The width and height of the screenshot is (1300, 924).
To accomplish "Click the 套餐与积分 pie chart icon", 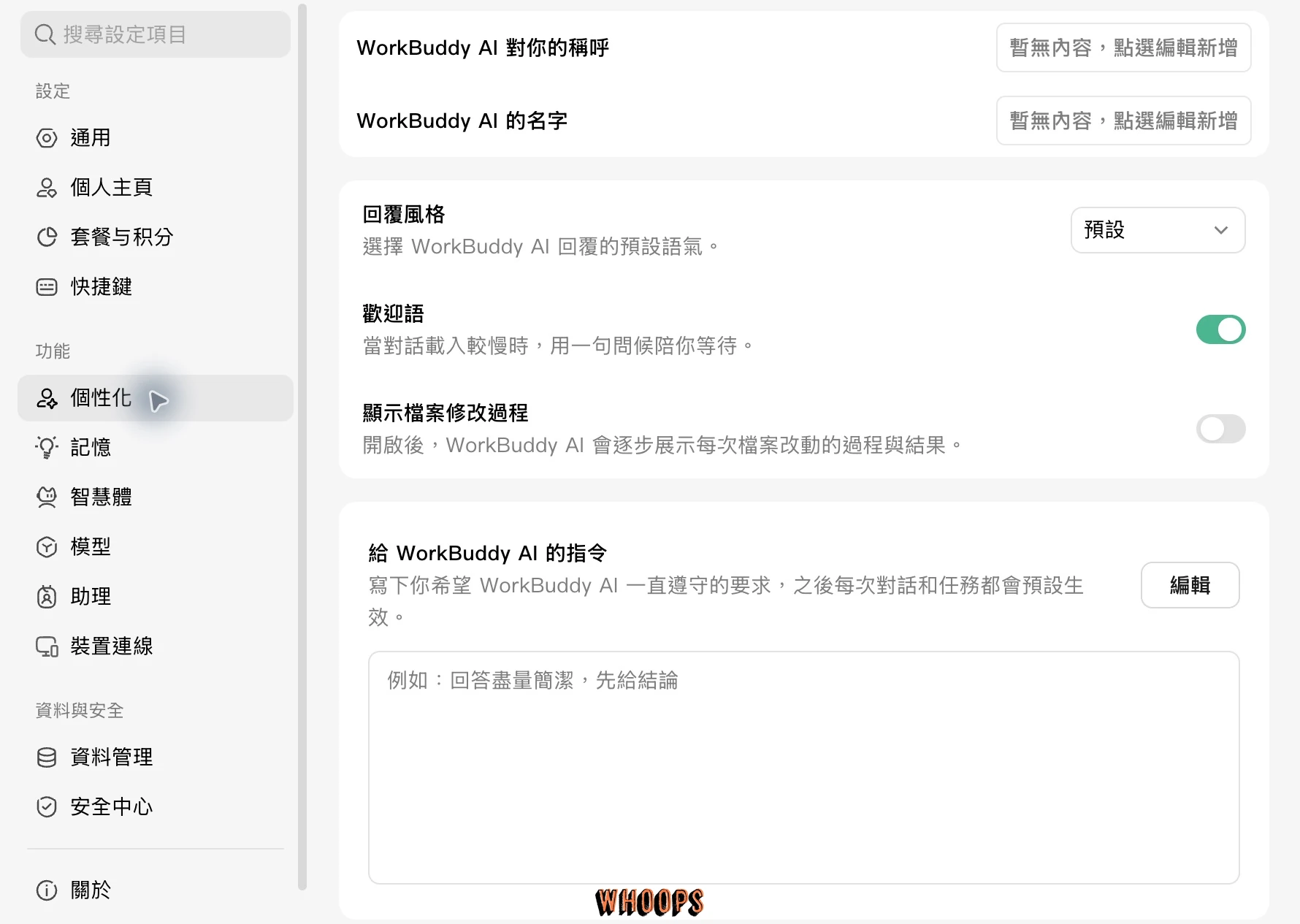I will (x=47, y=237).
